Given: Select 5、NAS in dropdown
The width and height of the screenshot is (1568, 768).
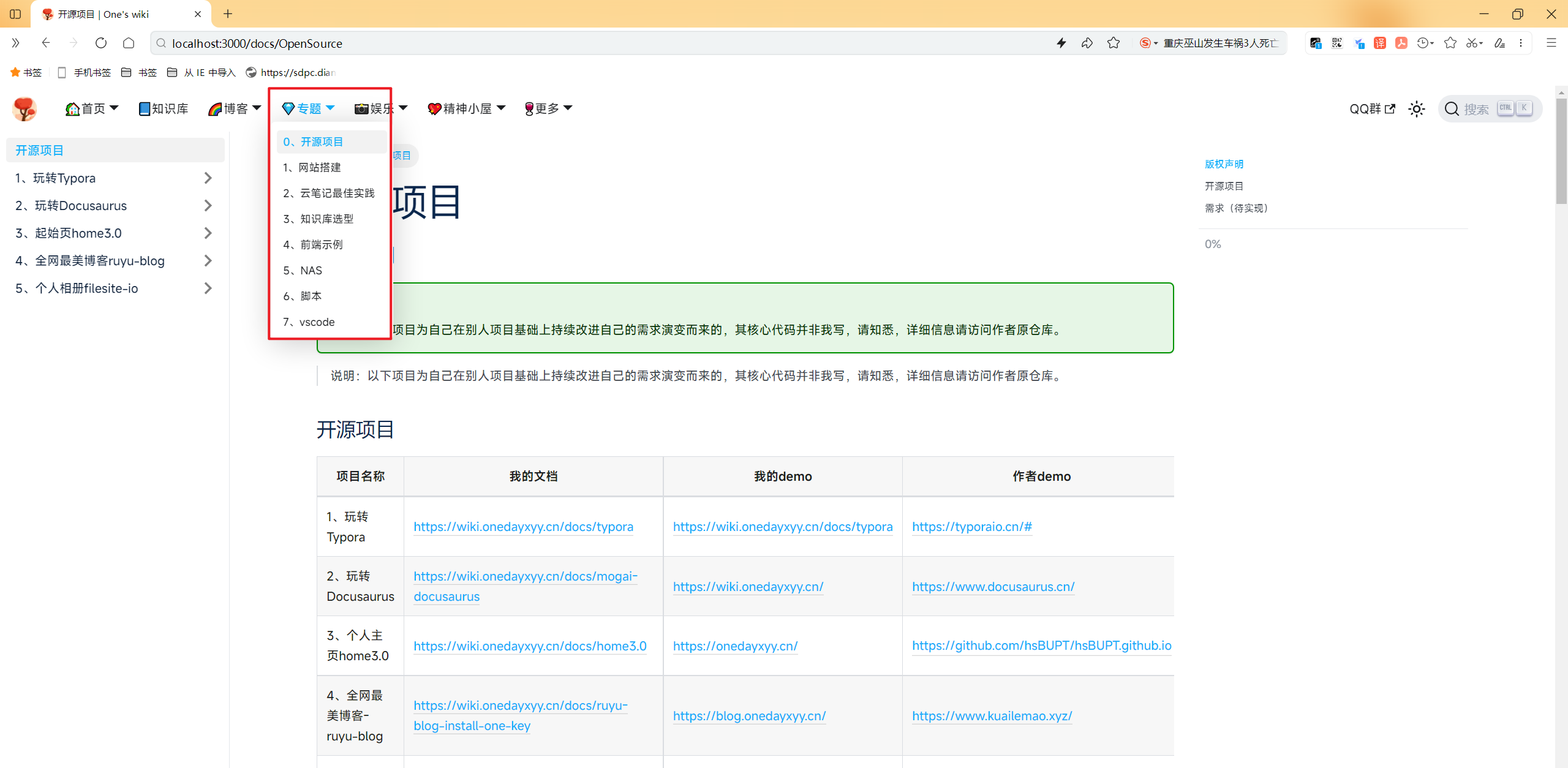Looking at the screenshot, I should pos(331,271).
